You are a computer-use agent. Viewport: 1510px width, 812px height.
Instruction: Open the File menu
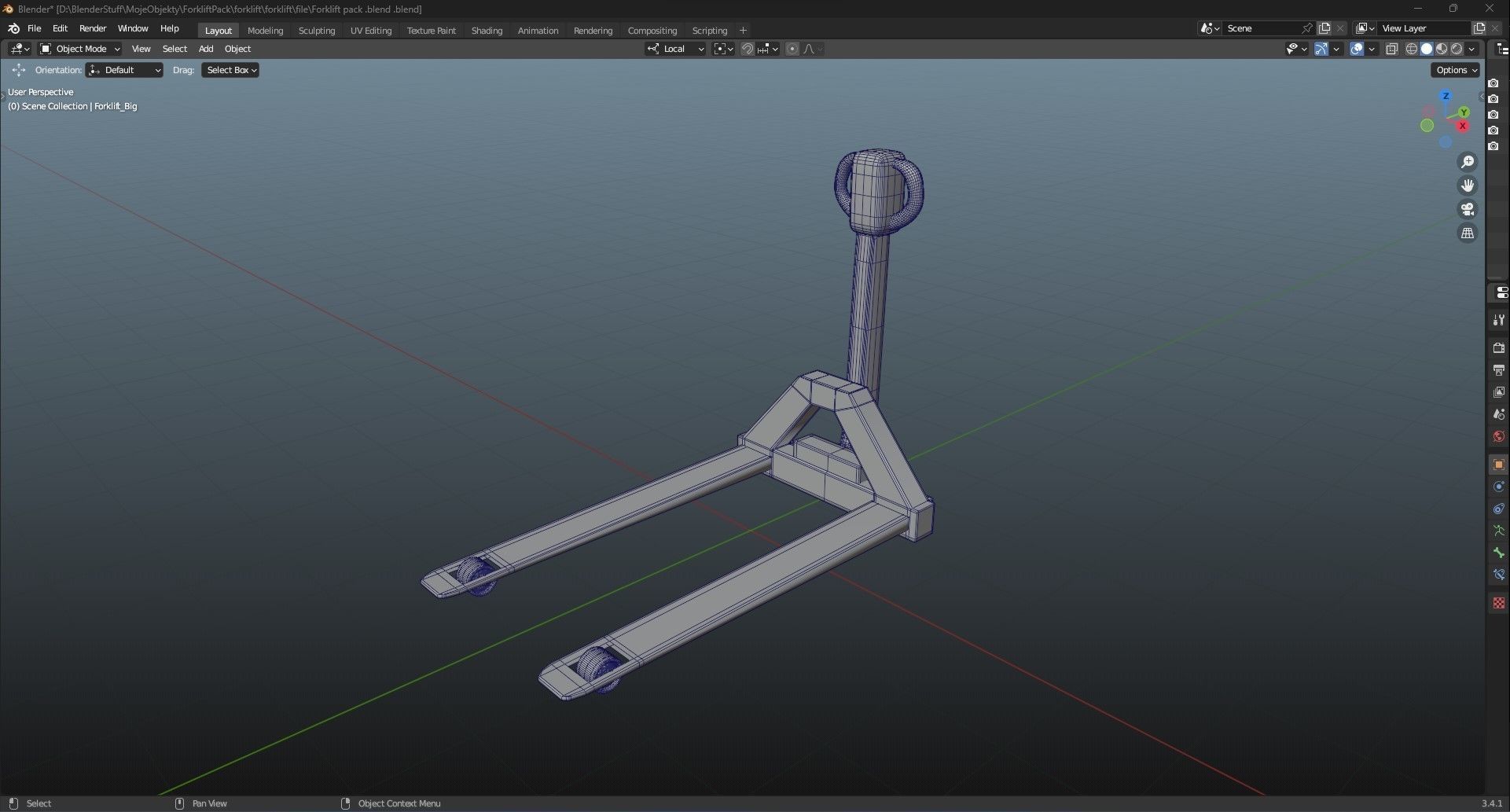point(35,28)
